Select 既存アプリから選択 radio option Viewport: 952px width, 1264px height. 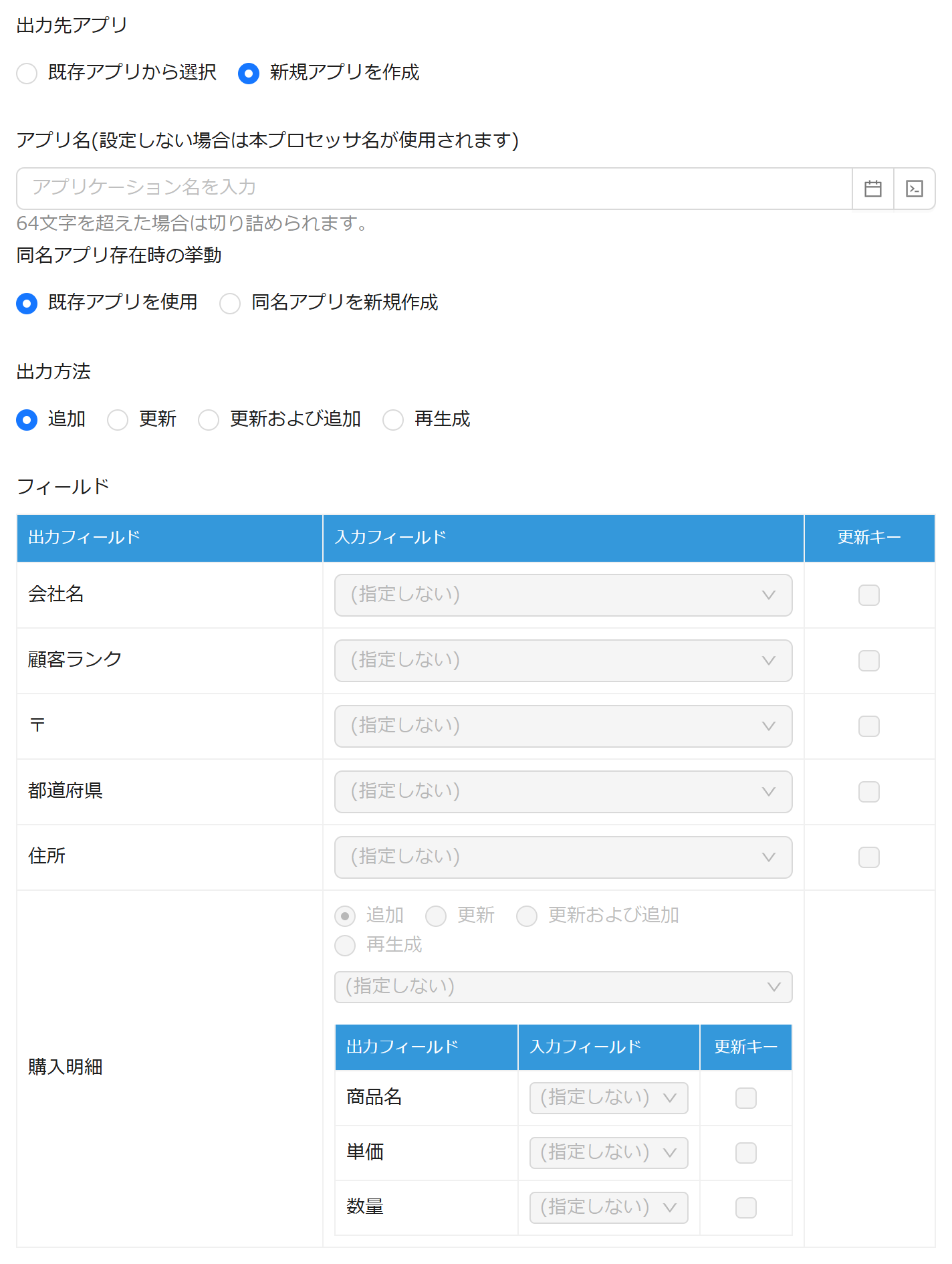(27, 73)
